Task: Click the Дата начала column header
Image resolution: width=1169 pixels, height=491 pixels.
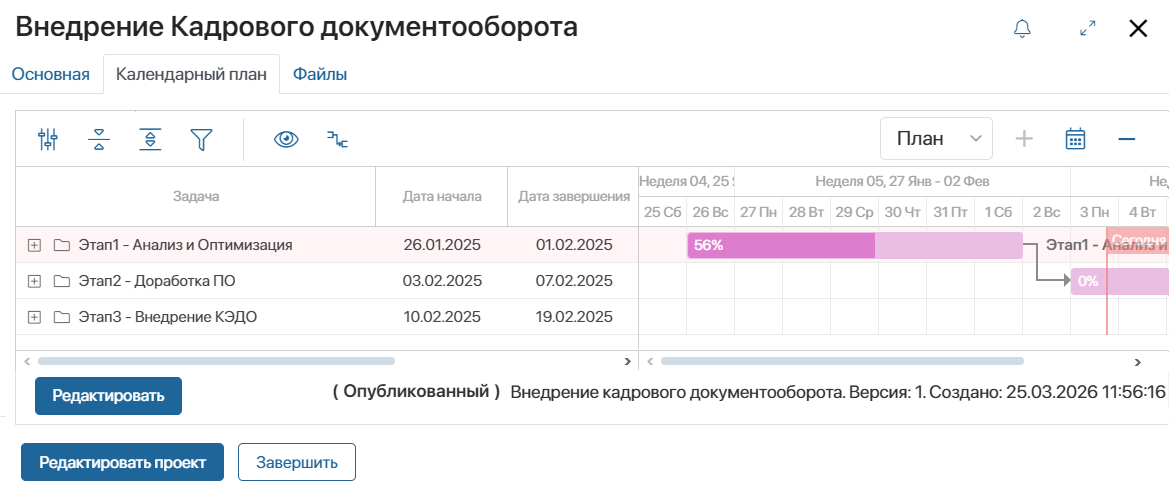Action: [x=442, y=197]
